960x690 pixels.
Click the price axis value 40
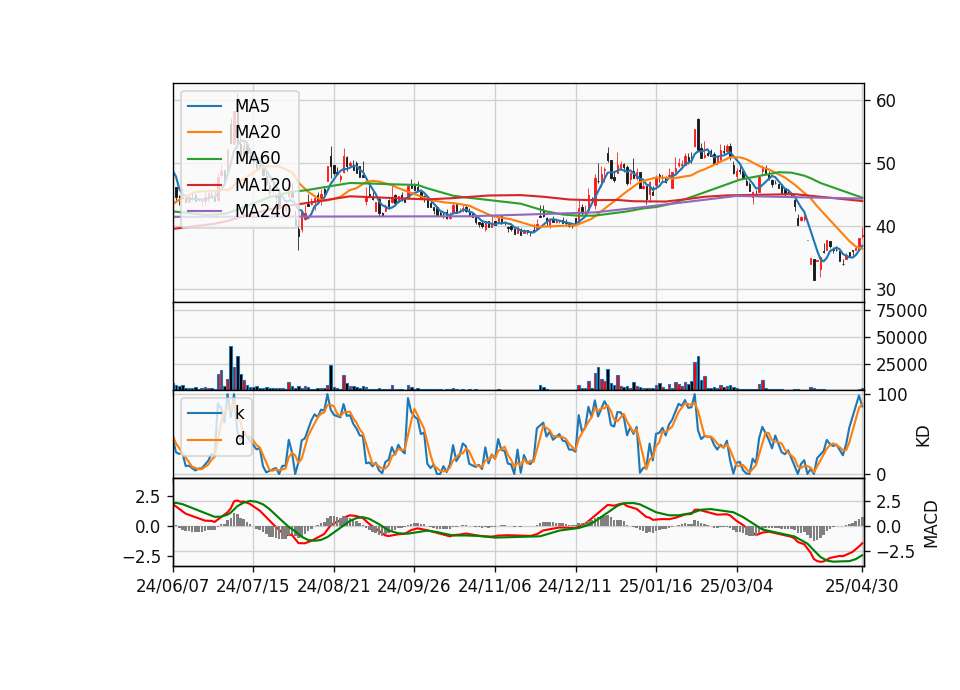click(x=885, y=227)
